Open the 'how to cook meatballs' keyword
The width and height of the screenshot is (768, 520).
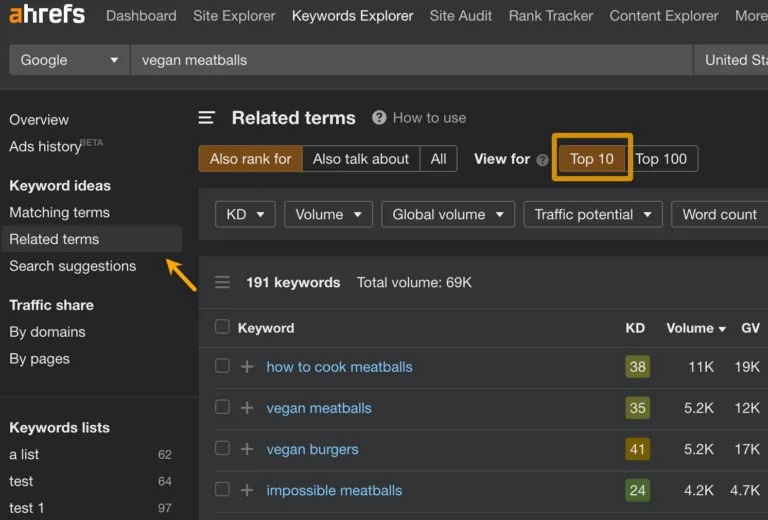339,367
